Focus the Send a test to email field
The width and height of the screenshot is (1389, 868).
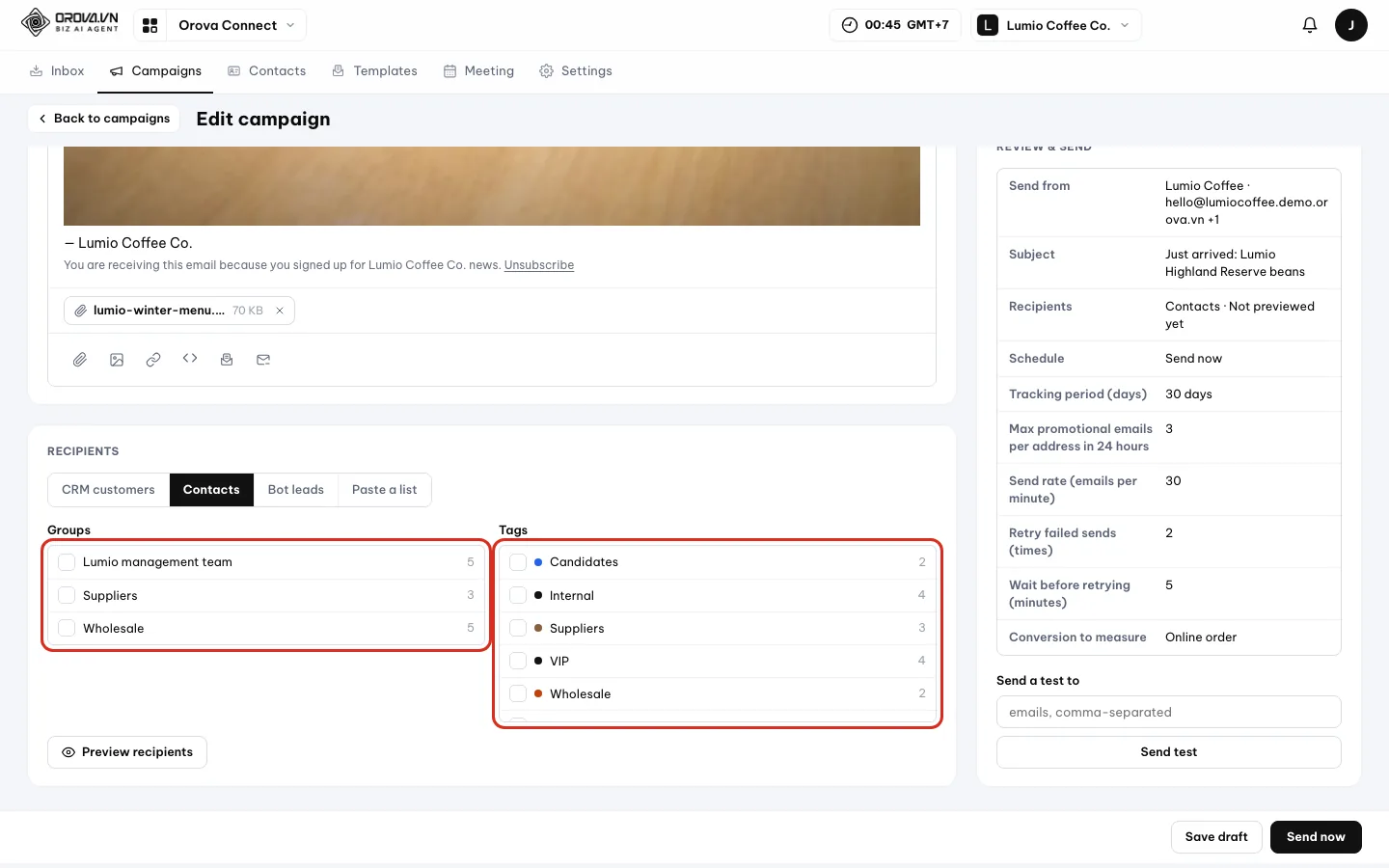pos(1168,712)
